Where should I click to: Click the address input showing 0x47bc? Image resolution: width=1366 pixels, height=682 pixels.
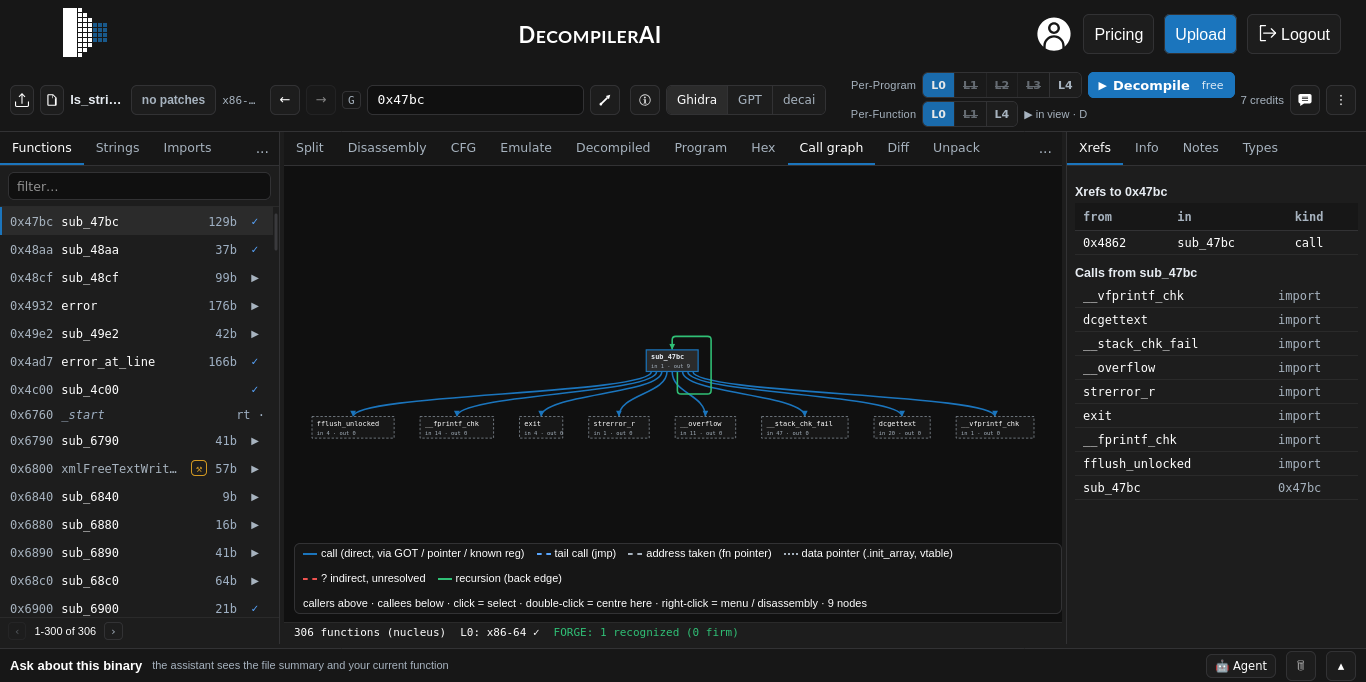[x=475, y=100]
